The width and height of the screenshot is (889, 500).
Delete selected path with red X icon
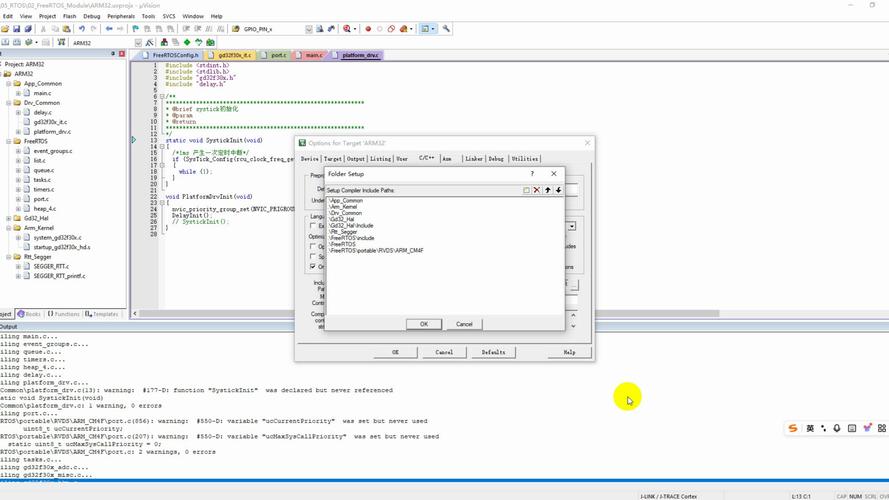pos(537,190)
